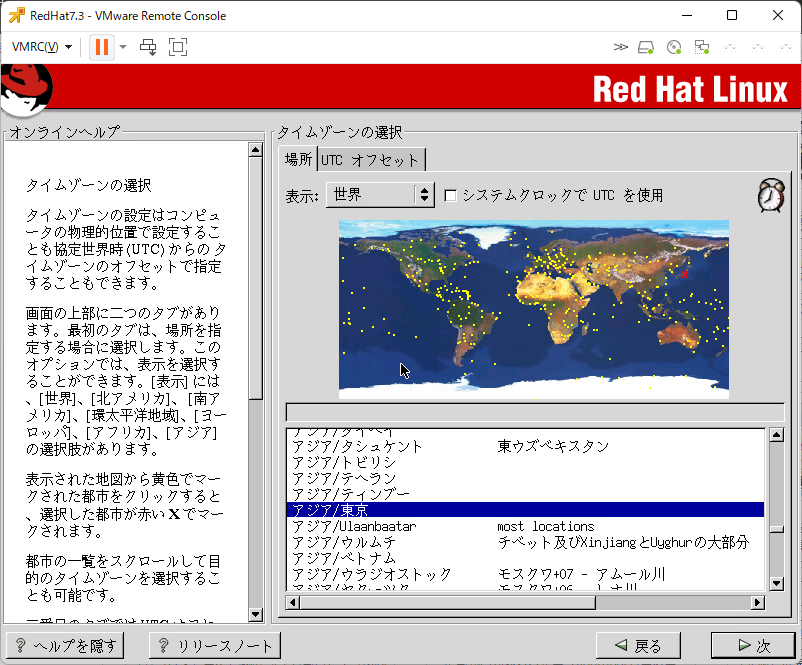Click timezone list scroll down arrow
The width and height of the screenshot is (802, 665).
[776, 583]
